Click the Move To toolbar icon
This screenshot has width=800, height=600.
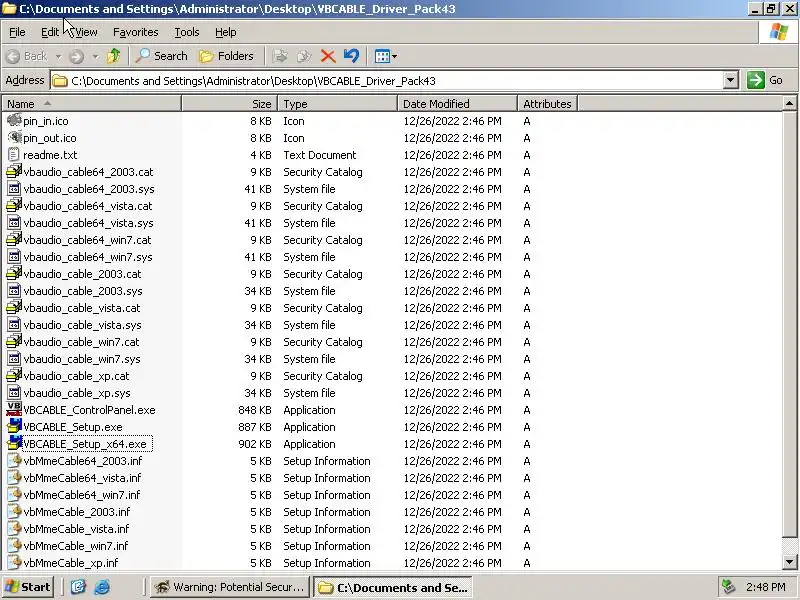pos(280,56)
